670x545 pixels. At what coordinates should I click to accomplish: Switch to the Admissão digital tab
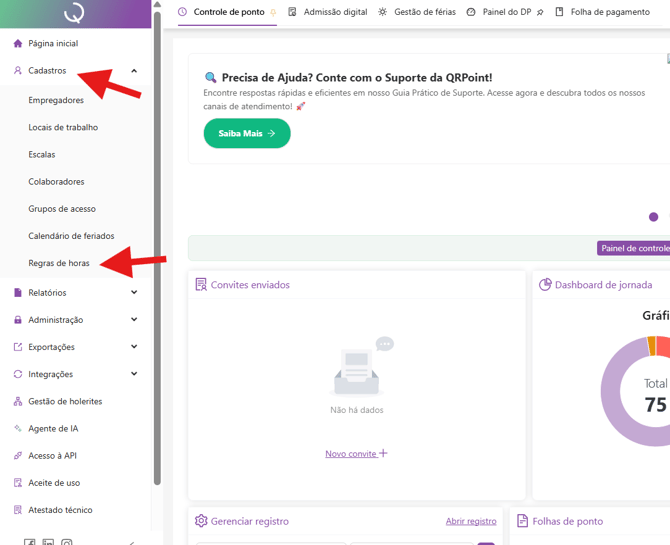point(327,12)
